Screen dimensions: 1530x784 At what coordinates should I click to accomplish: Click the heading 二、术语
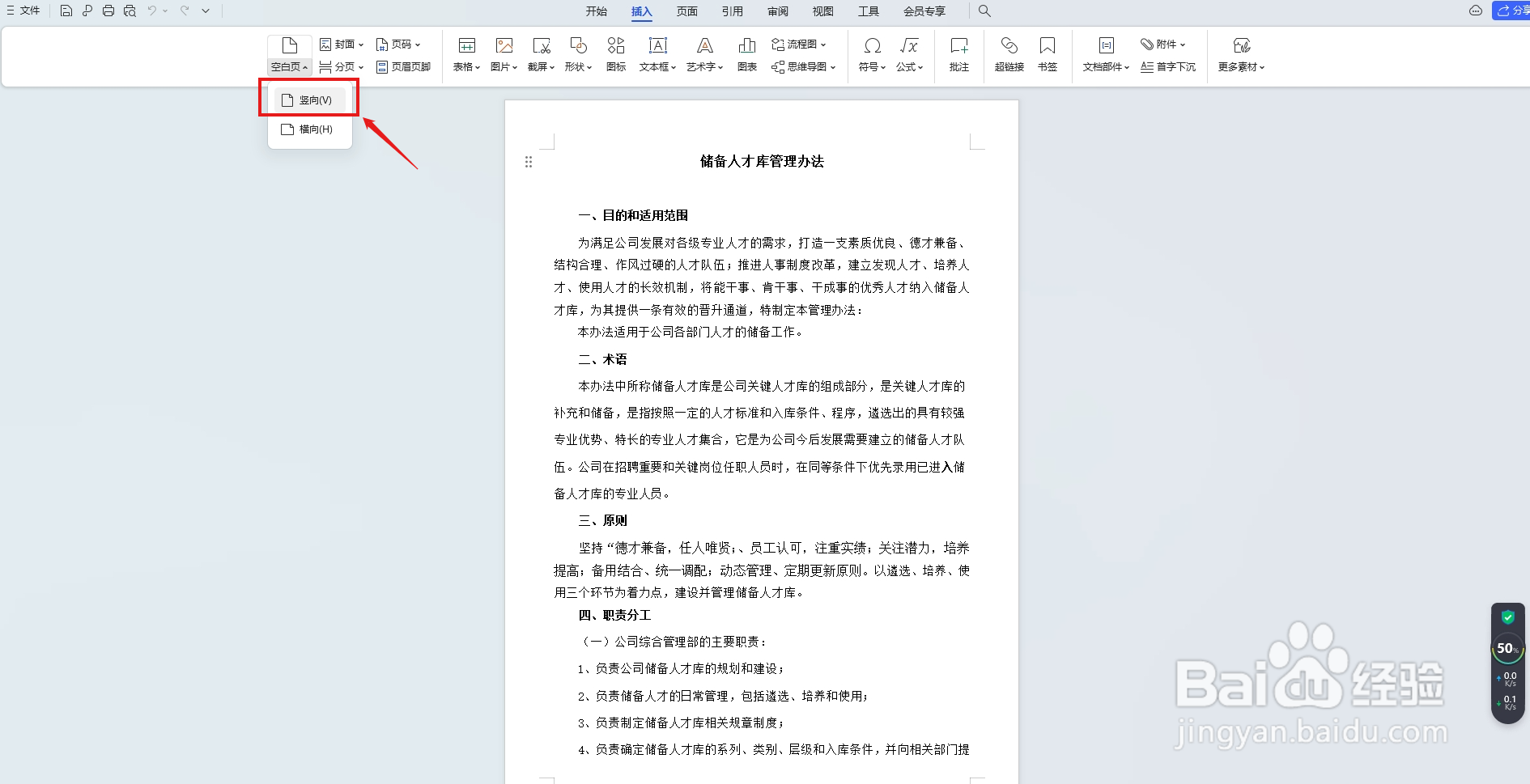(x=602, y=359)
